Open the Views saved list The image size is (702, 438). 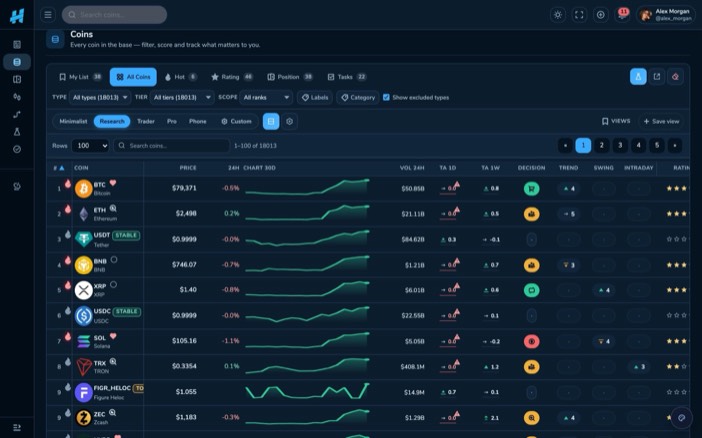pyautogui.click(x=616, y=121)
